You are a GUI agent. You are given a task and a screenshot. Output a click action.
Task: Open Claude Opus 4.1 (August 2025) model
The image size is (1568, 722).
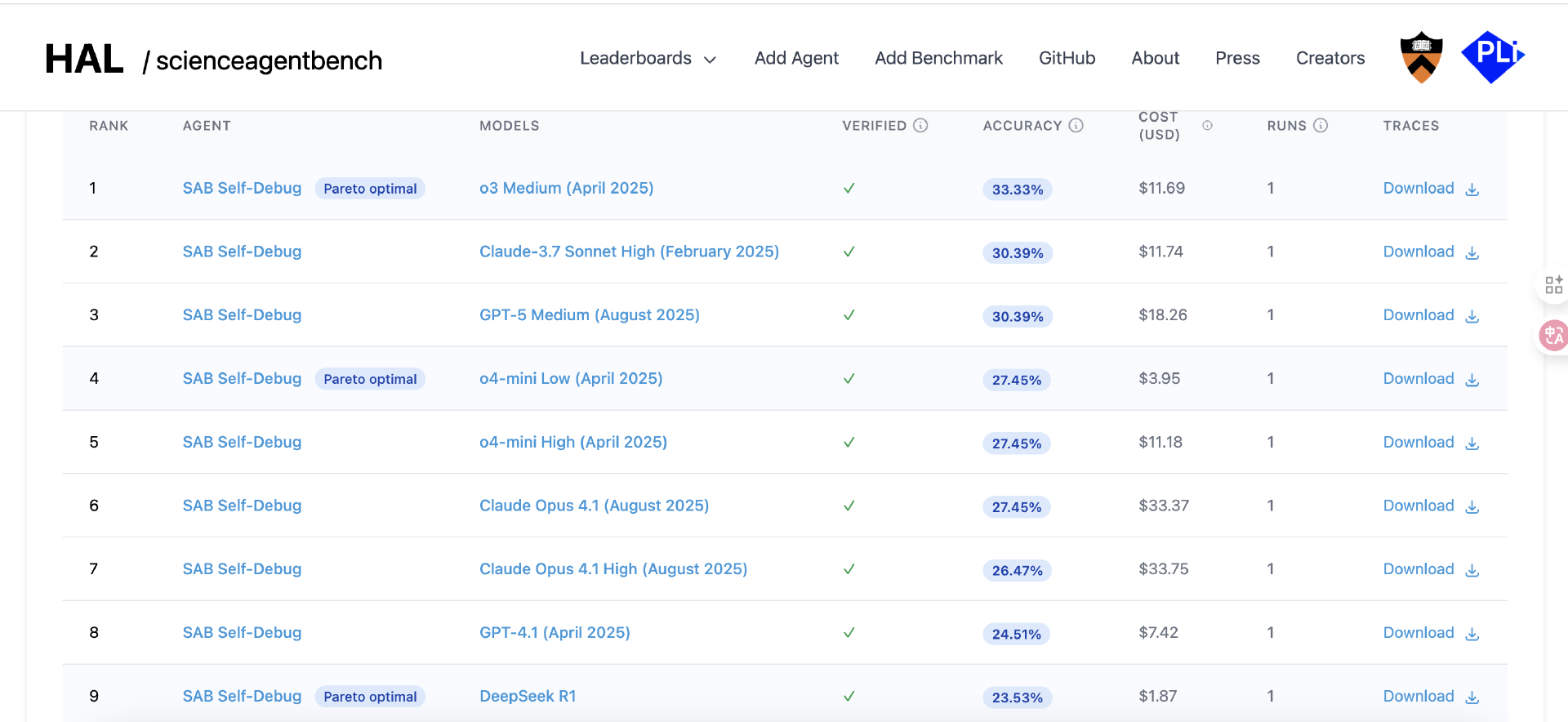[x=594, y=506]
